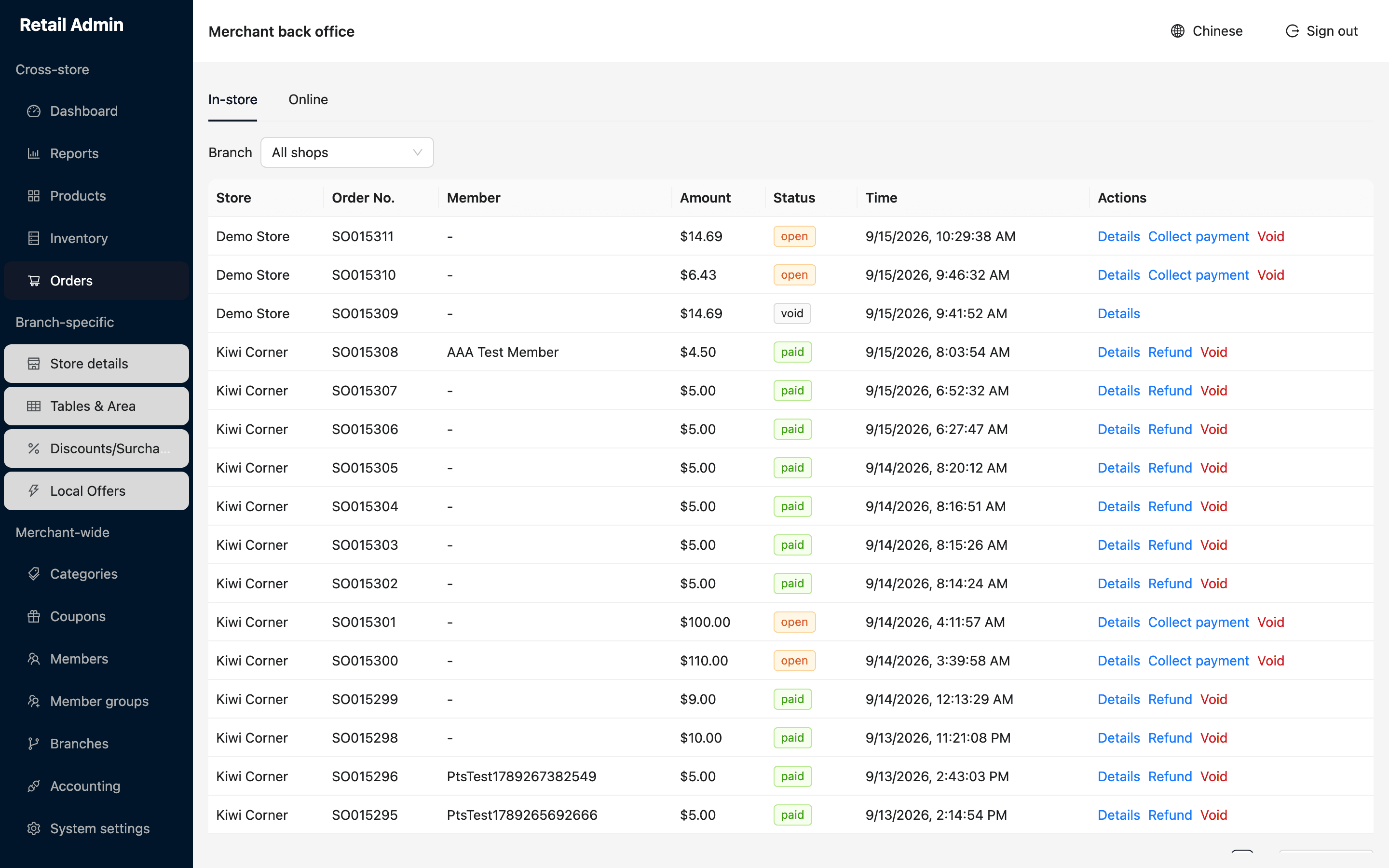
Task: Refund order SO015305
Action: pyautogui.click(x=1170, y=468)
